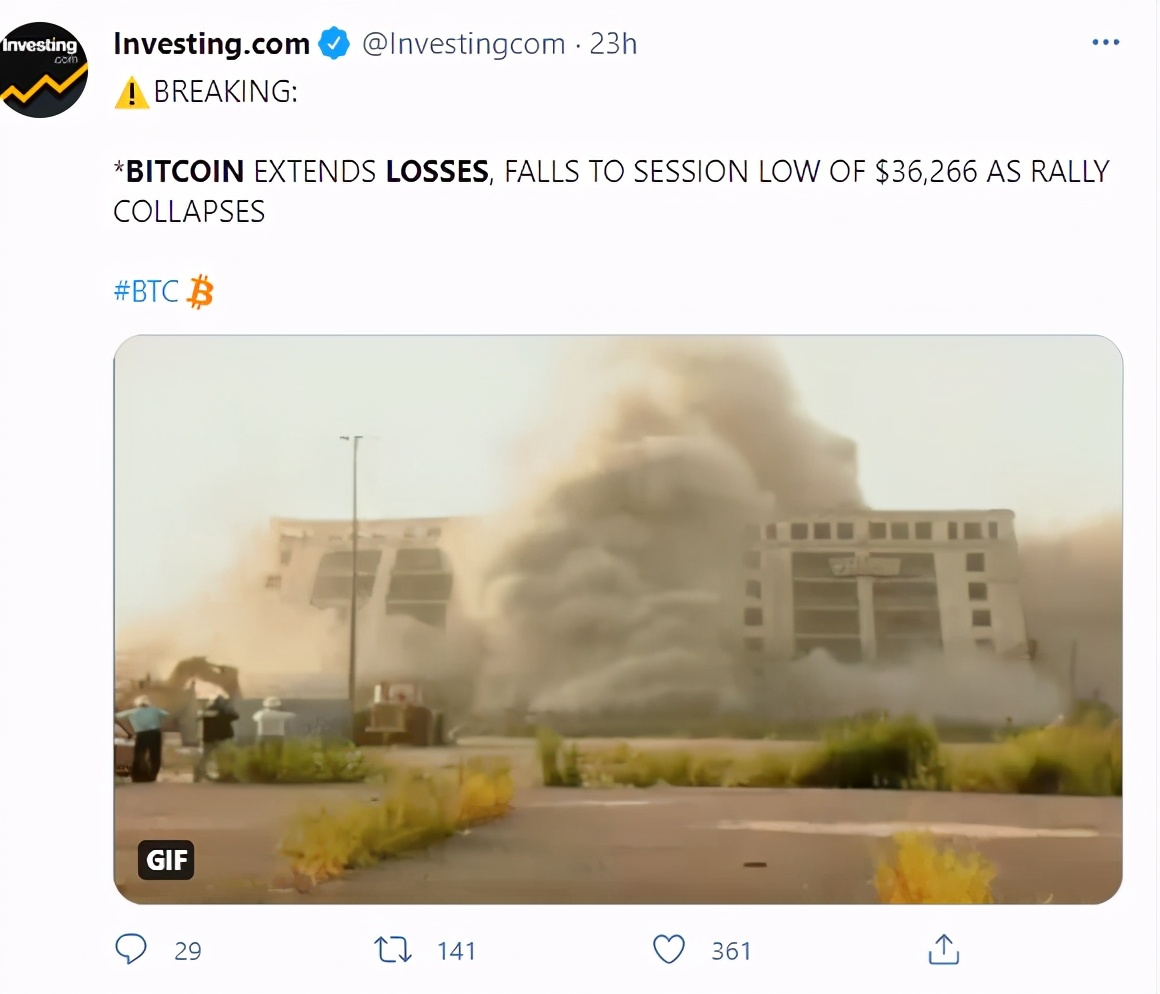1160x994 pixels.
Task: Click the Investing.com display name
Action: [x=211, y=44]
